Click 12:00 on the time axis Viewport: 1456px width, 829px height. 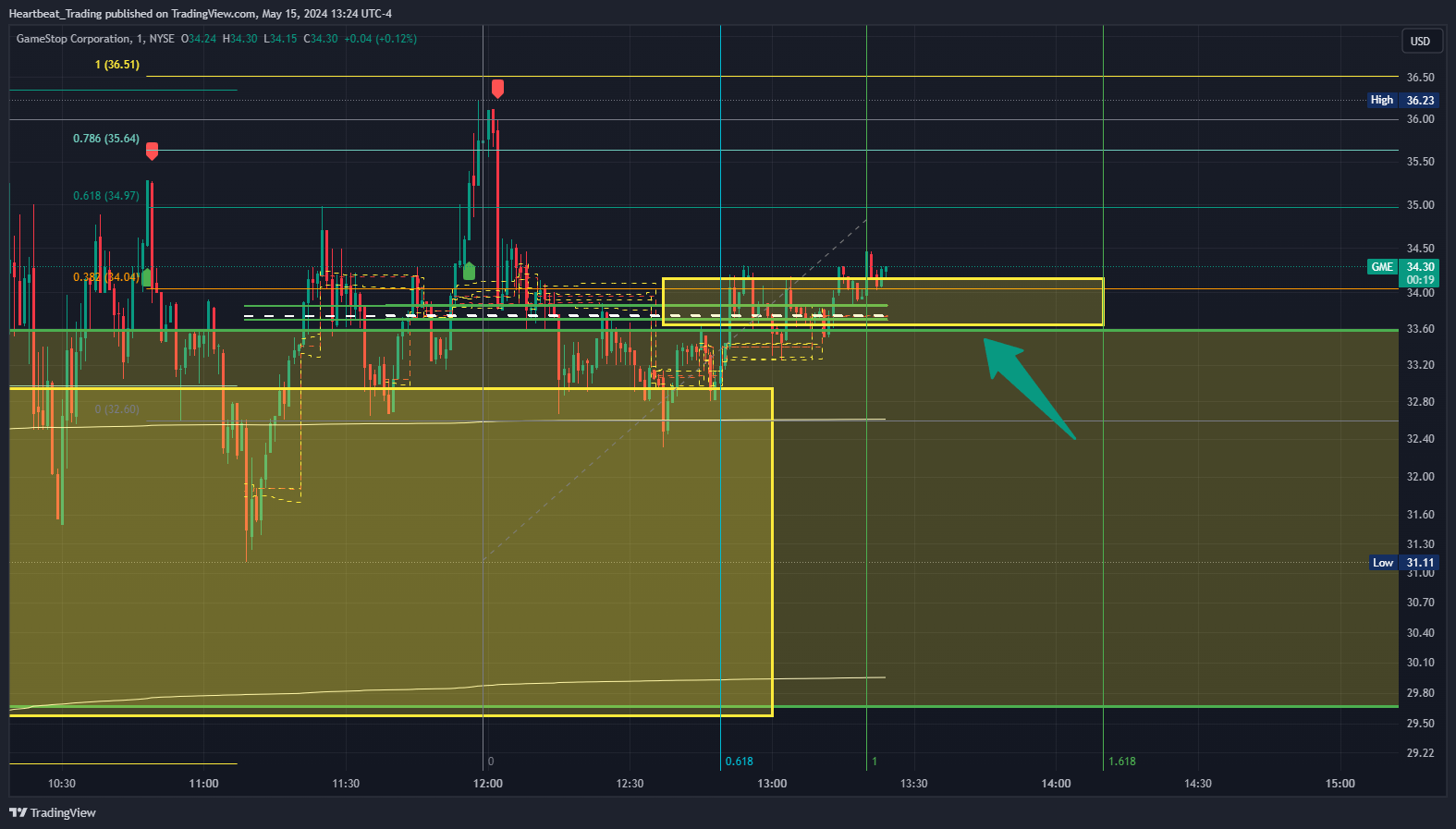click(488, 784)
